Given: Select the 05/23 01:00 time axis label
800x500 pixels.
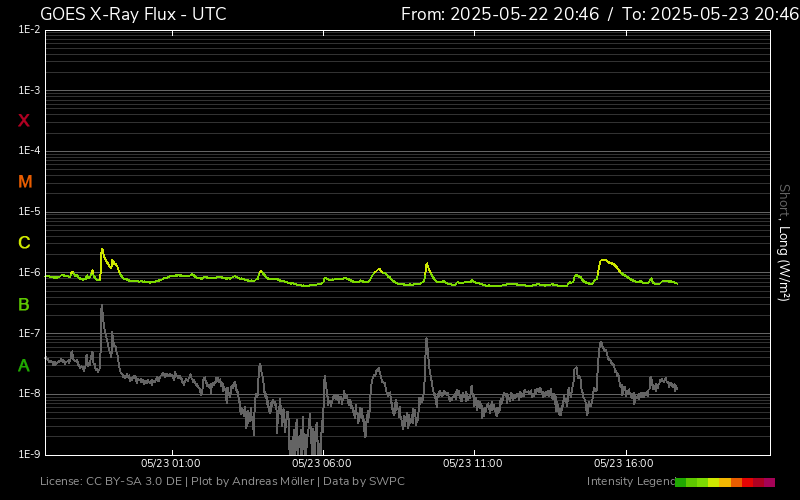Looking at the screenshot, I should click(x=170, y=464).
